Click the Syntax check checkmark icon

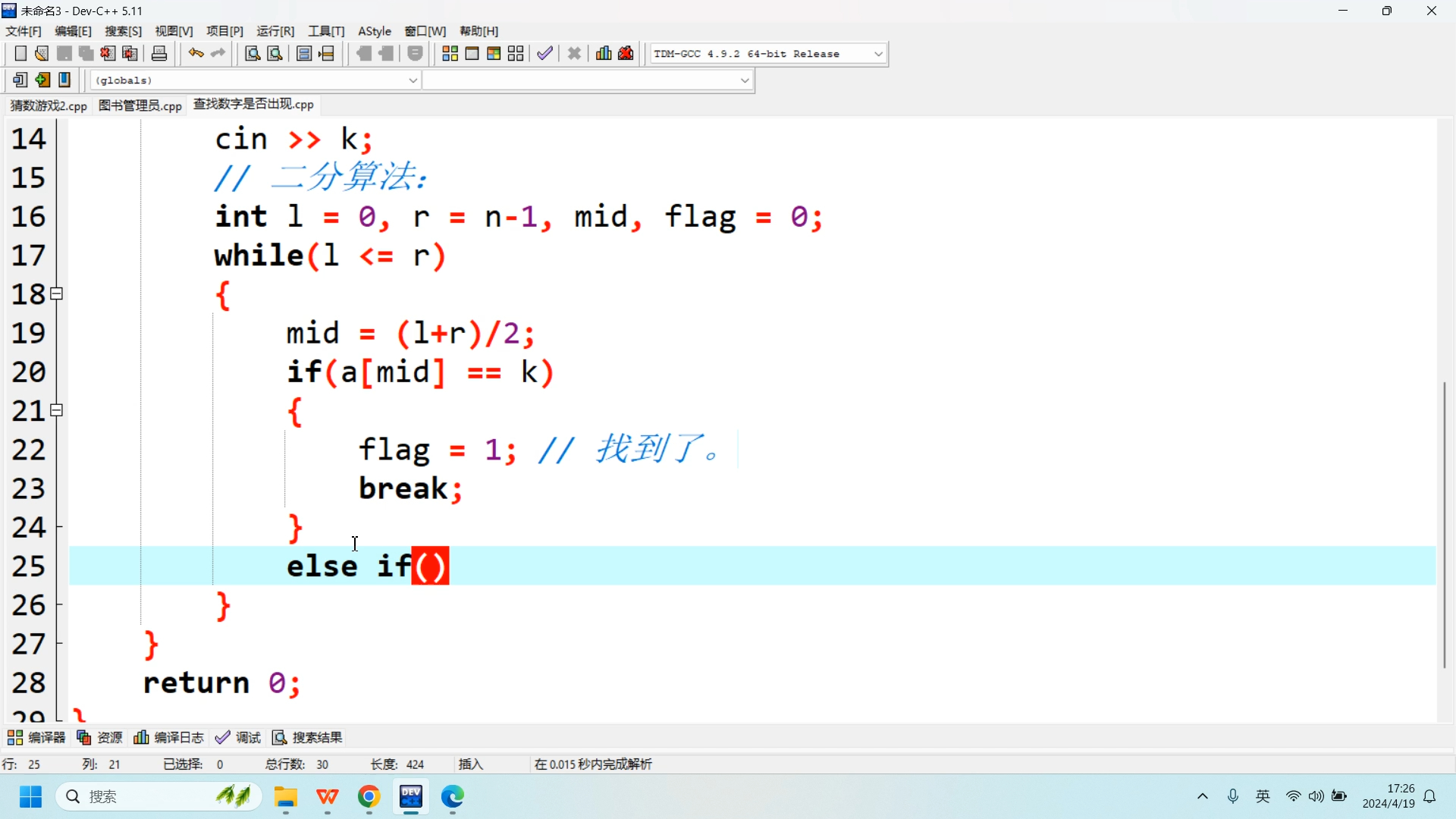[x=544, y=54]
